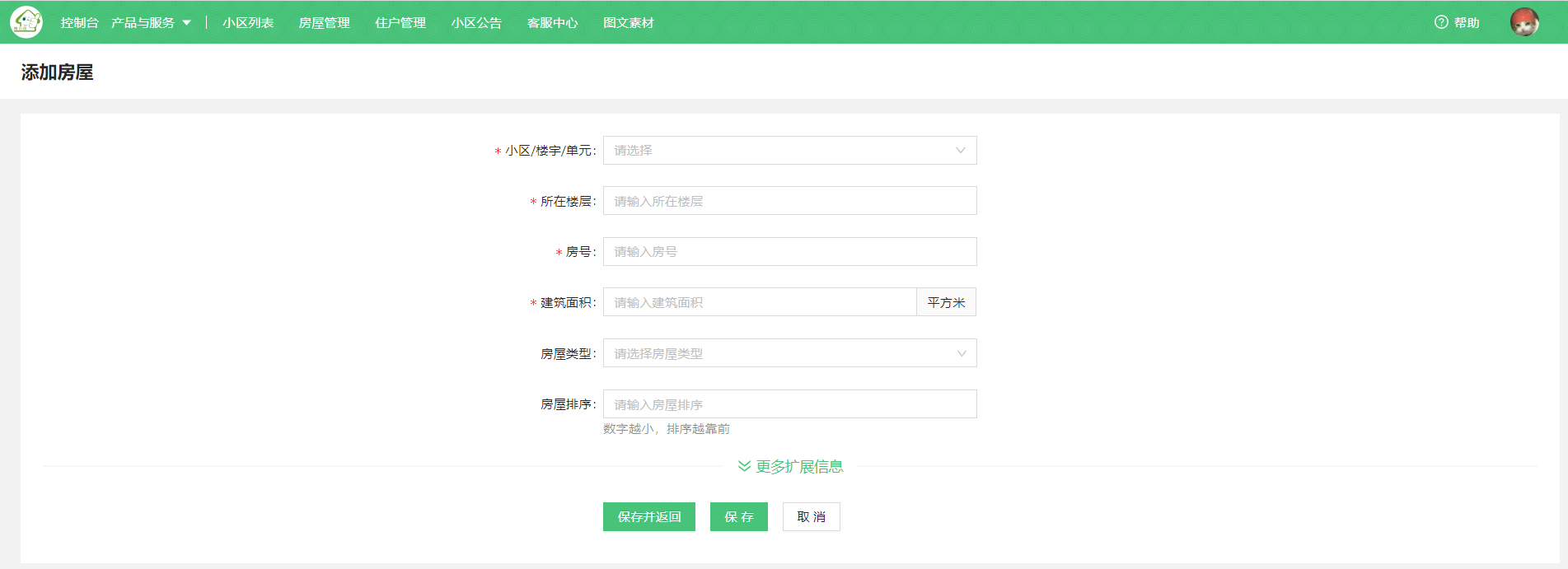The height and width of the screenshot is (569, 1568).
Task: Open the 小区/楼宇/单元 dropdown
Action: pos(789,151)
